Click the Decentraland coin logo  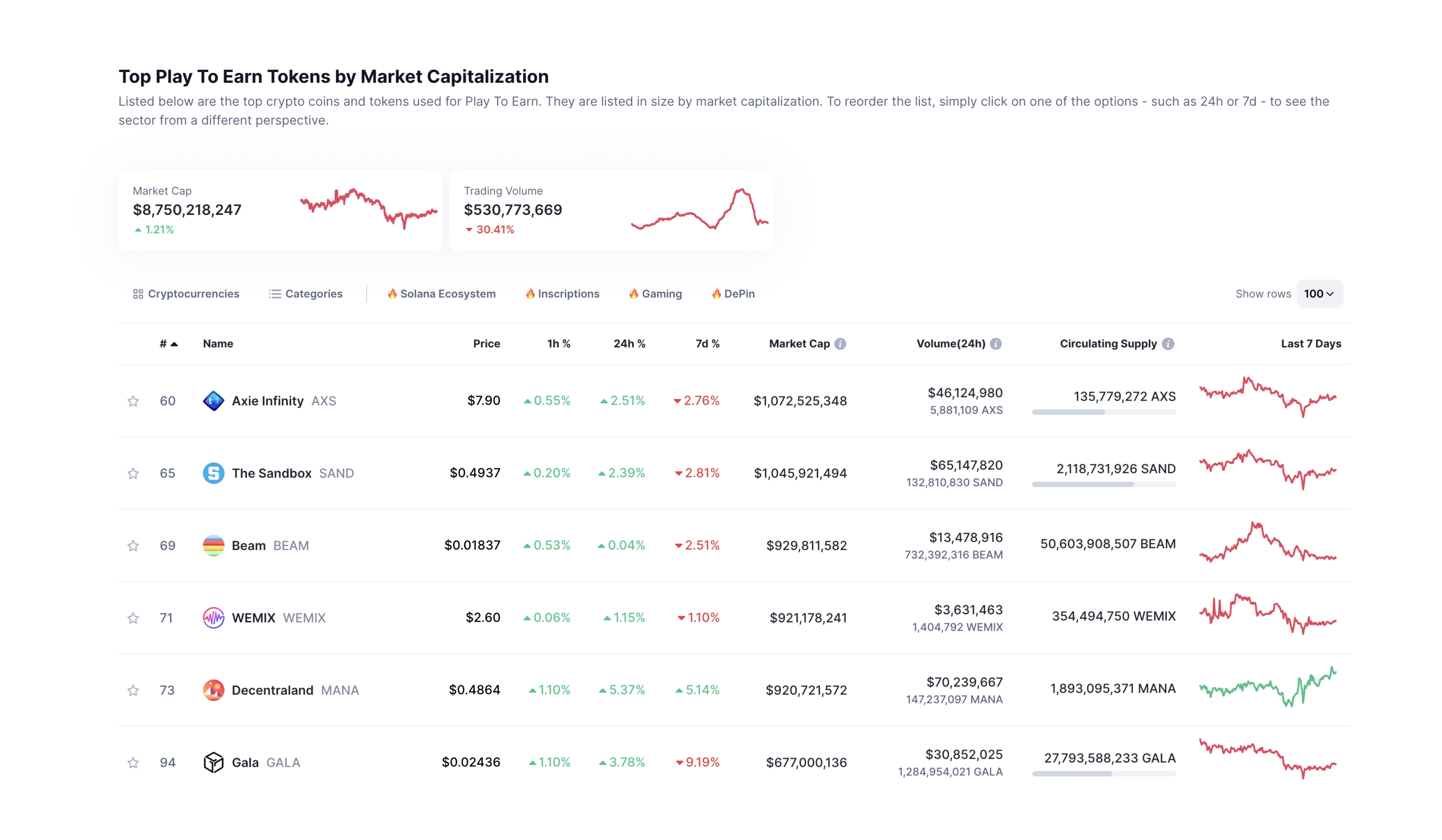(213, 690)
